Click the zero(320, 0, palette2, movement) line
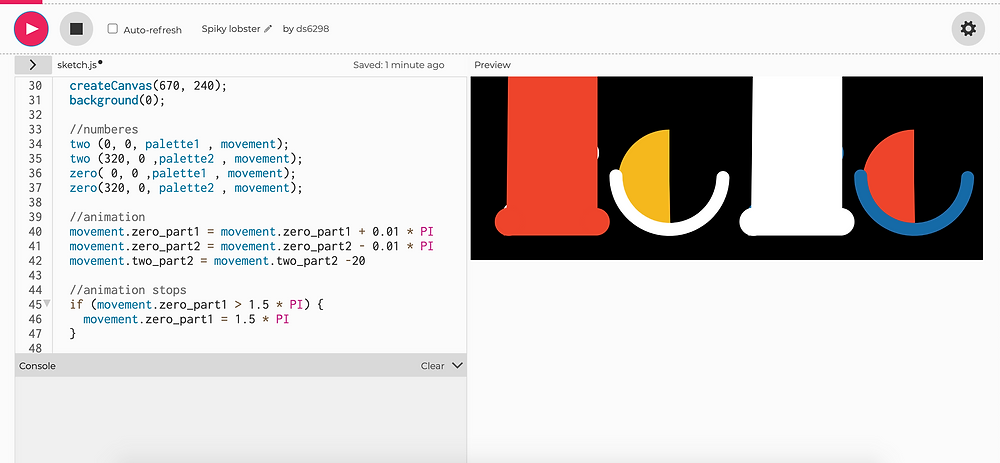This screenshot has width=1000, height=463. click(x=186, y=188)
